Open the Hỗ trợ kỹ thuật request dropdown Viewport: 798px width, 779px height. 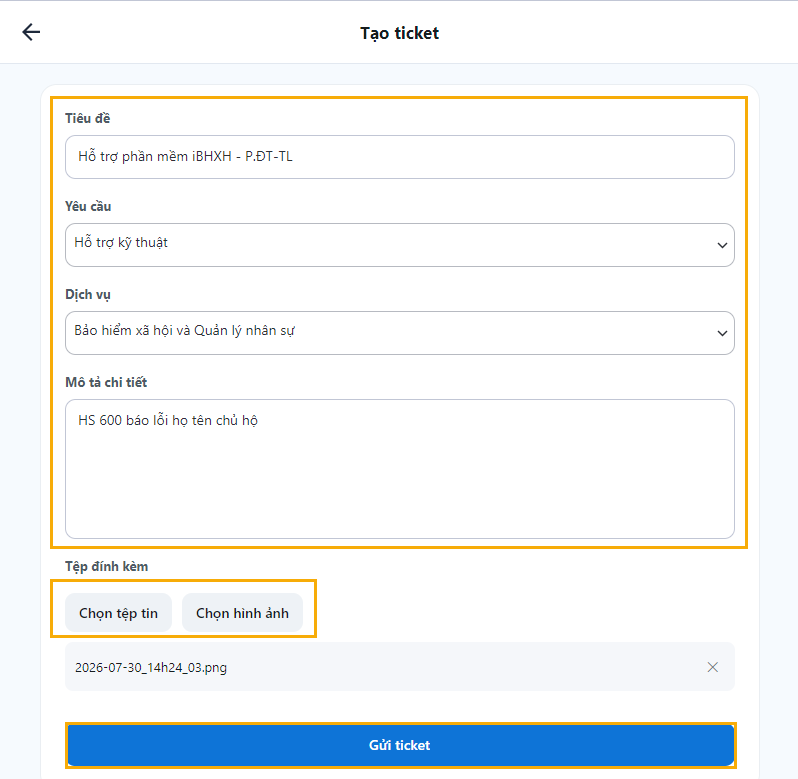400,245
